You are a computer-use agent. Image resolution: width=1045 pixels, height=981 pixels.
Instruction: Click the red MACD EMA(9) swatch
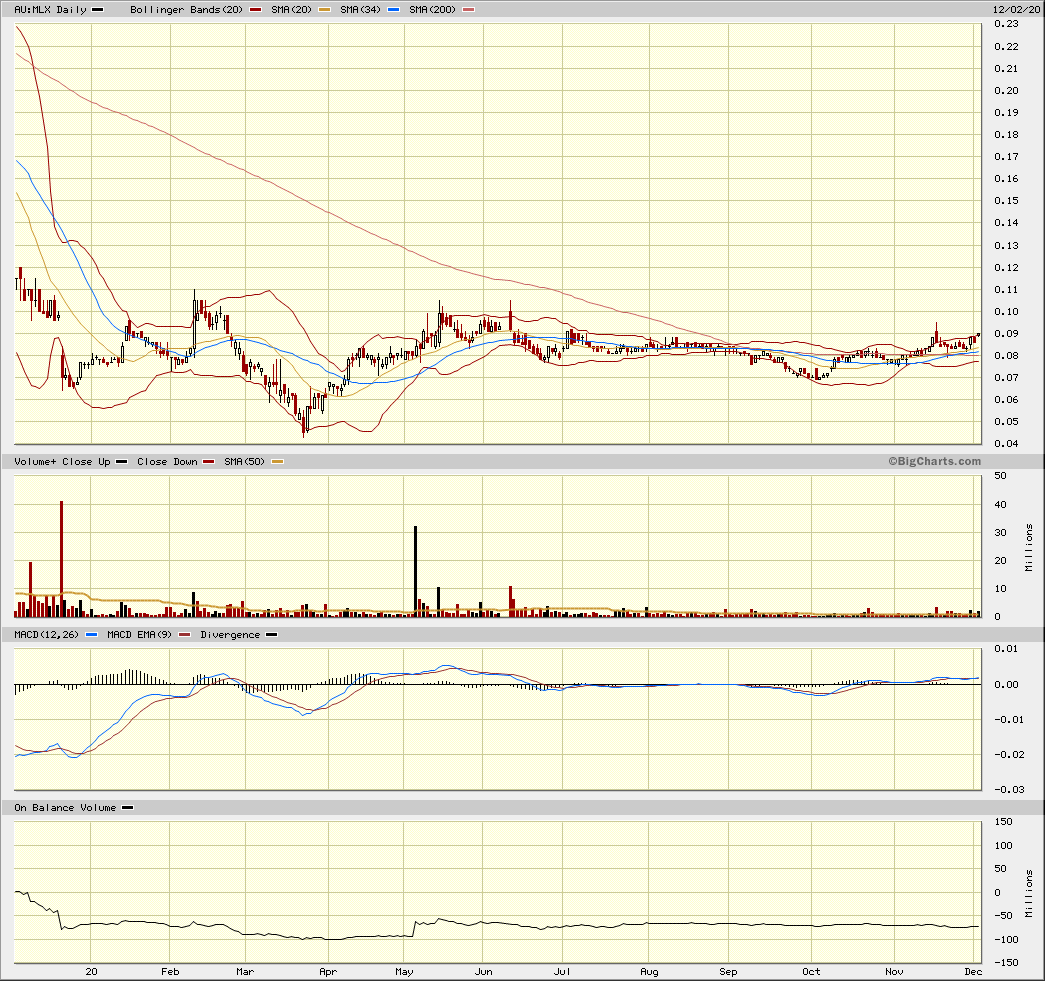(185, 635)
